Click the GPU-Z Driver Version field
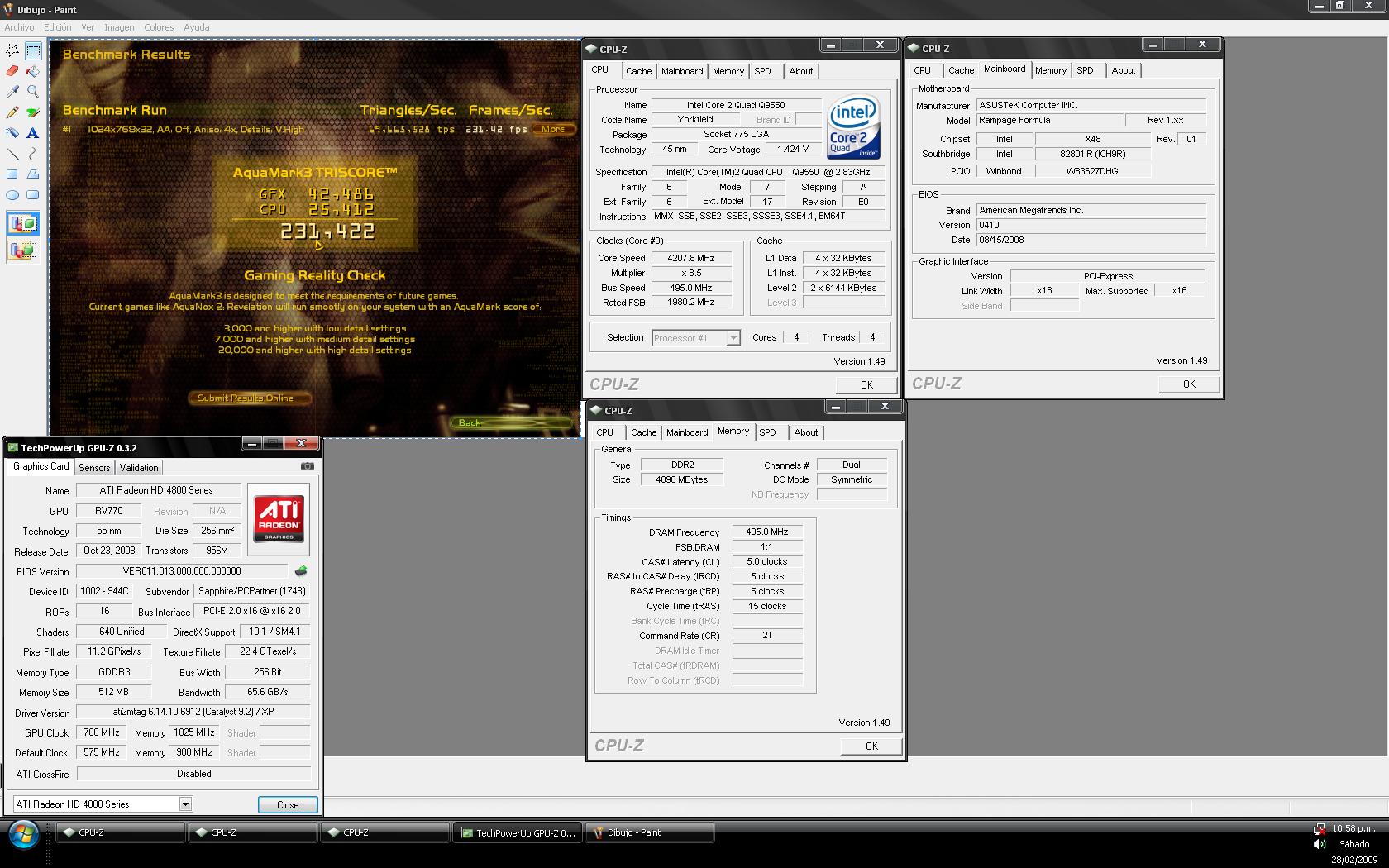This screenshot has height=868, width=1389. pyautogui.click(x=193, y=712)
